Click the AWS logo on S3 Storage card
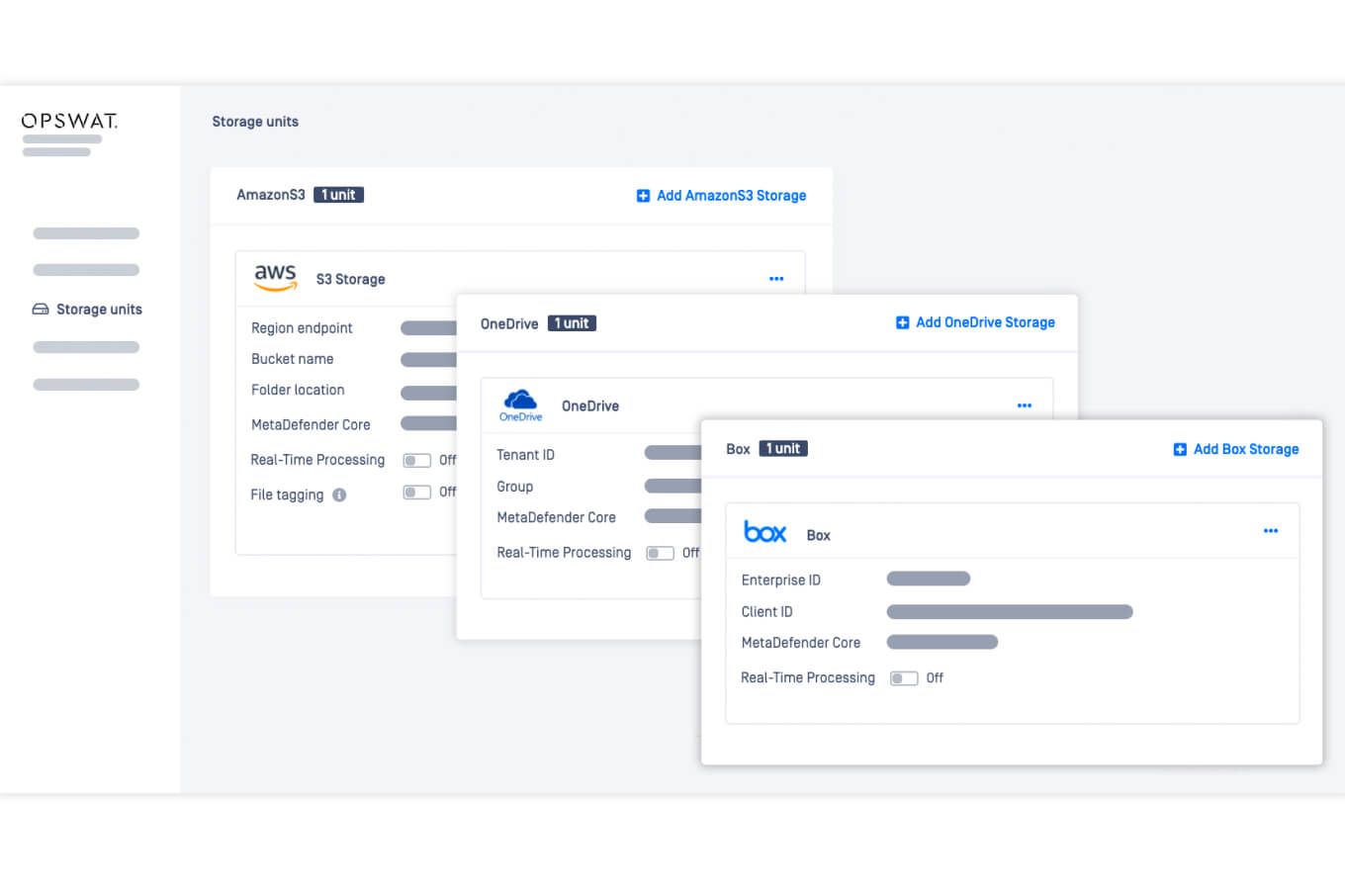 tap(275, 278)
